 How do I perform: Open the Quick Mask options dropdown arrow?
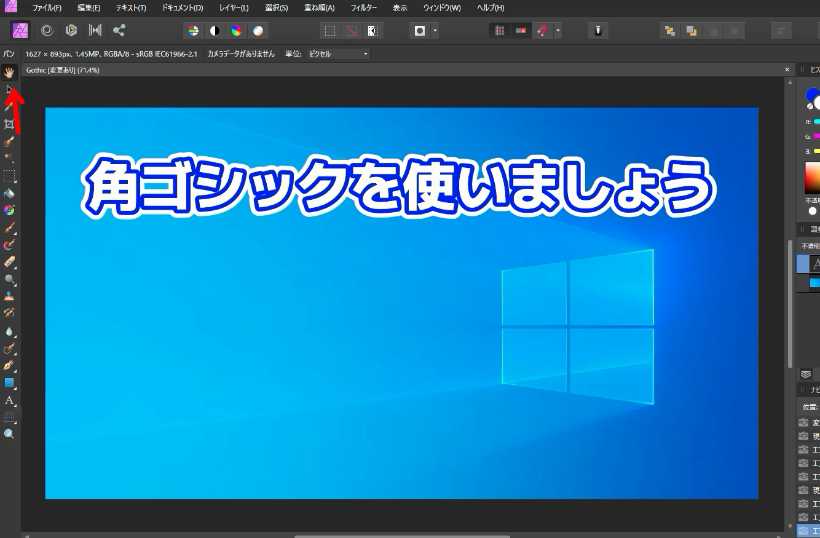coord(435,31)
